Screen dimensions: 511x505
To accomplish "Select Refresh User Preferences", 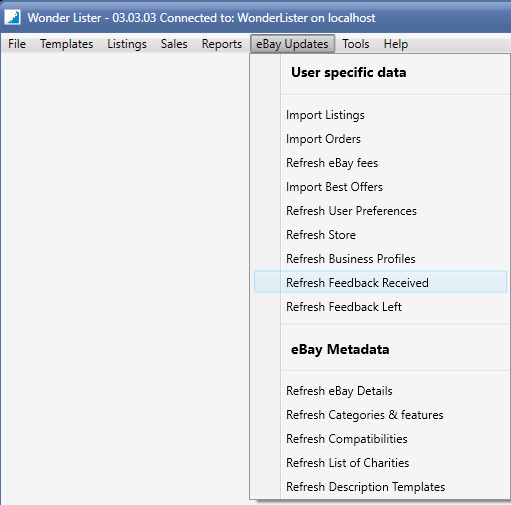I will click(x=380, y=211).
